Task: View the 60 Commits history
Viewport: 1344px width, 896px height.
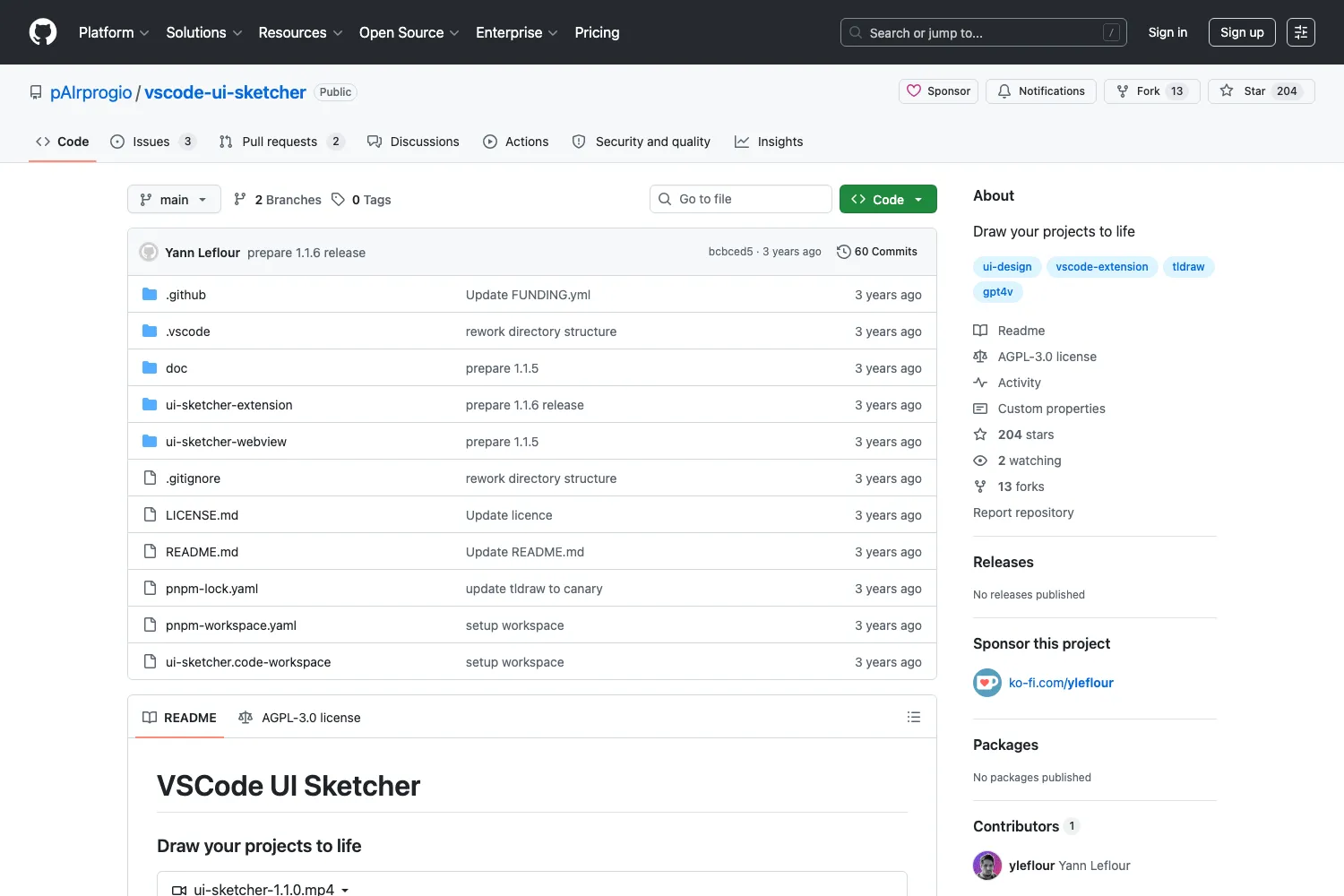Action: (x=877, y=252)
